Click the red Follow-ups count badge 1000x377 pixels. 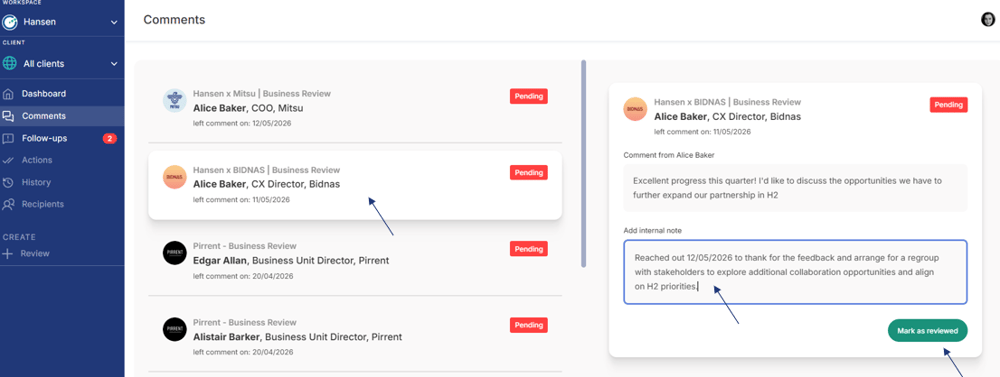tap(110, 138)
